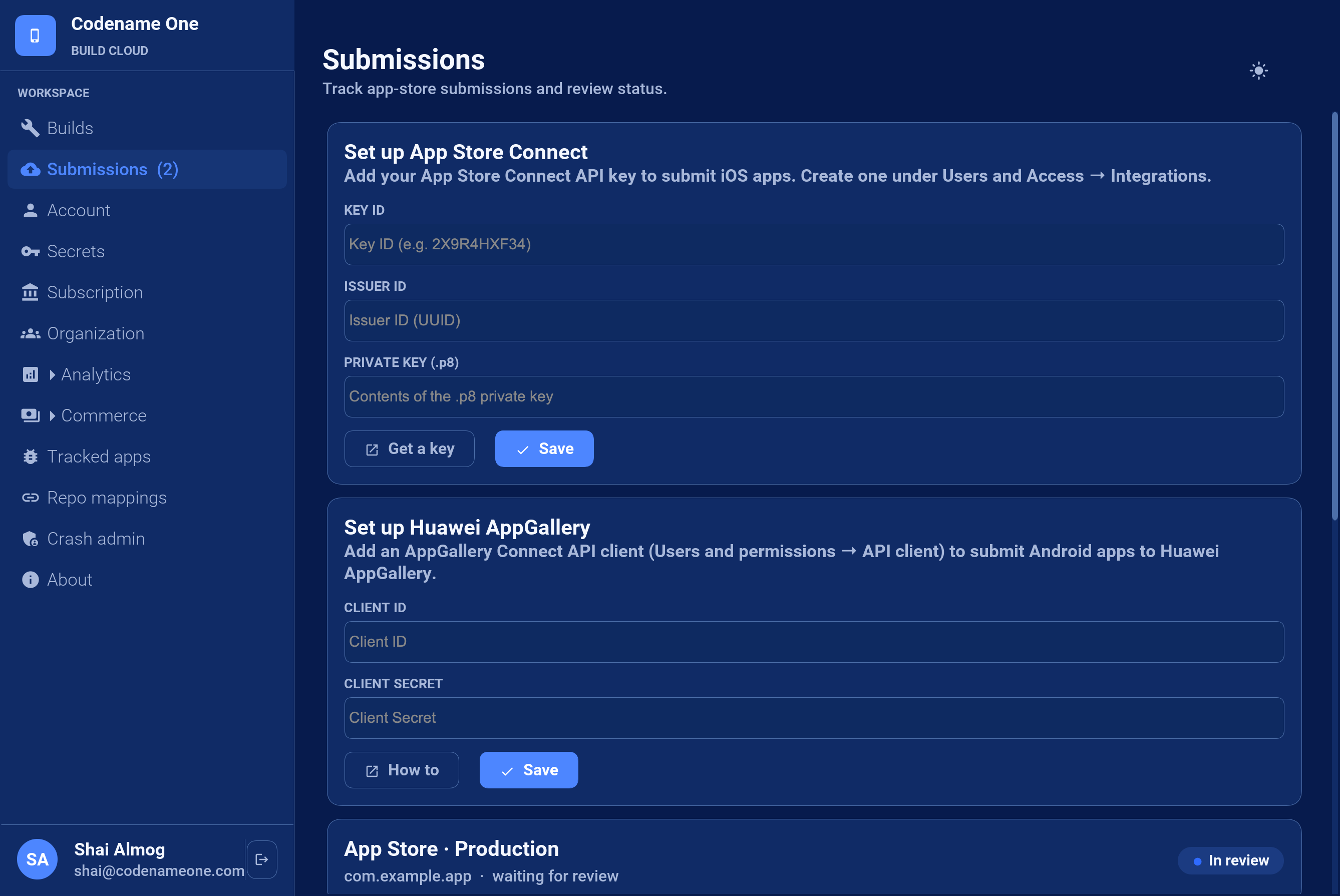1340x896 pixels.
Task: Go to the Account section
Action: (x=147, y=210)
